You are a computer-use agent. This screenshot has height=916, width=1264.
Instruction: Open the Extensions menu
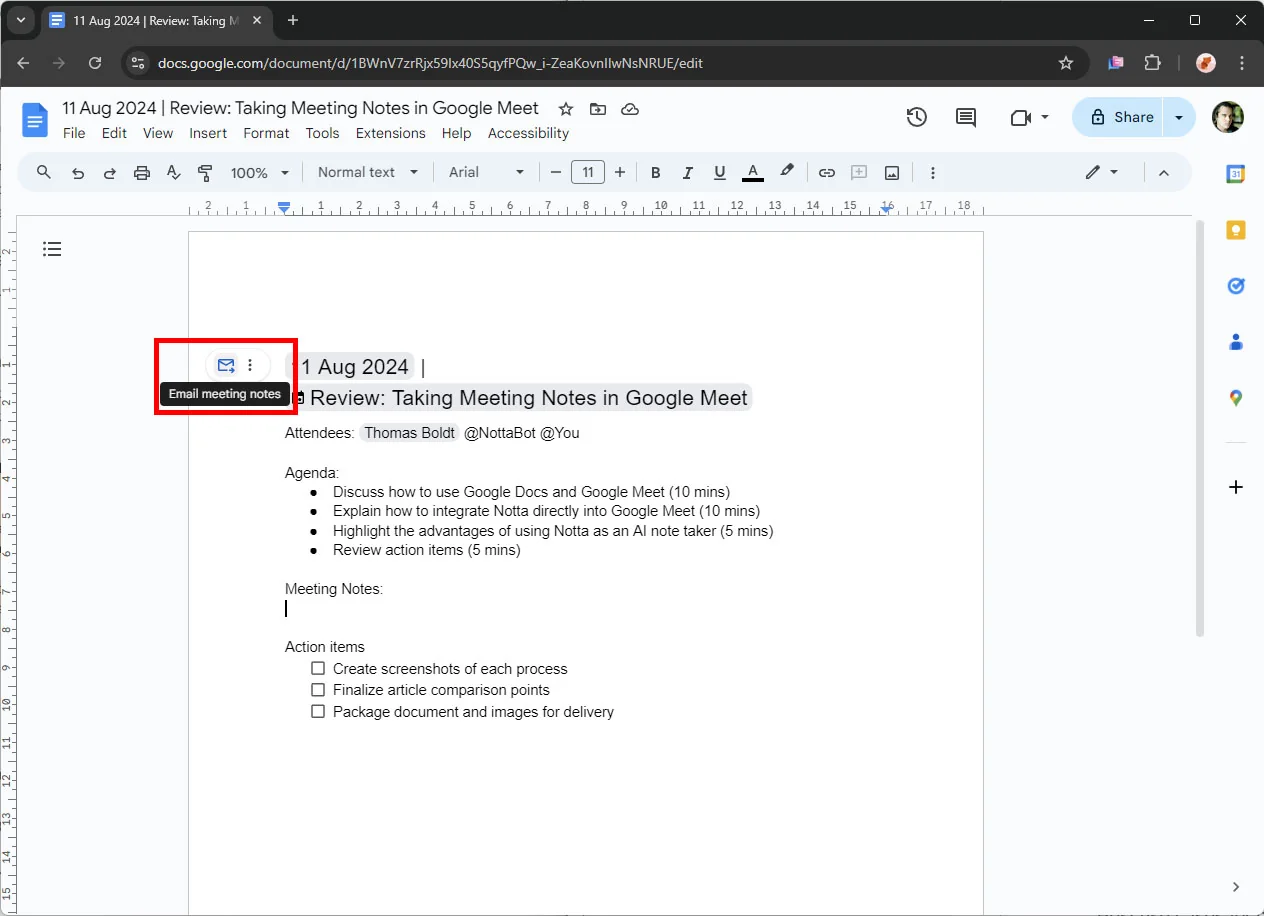click(390, 133)
